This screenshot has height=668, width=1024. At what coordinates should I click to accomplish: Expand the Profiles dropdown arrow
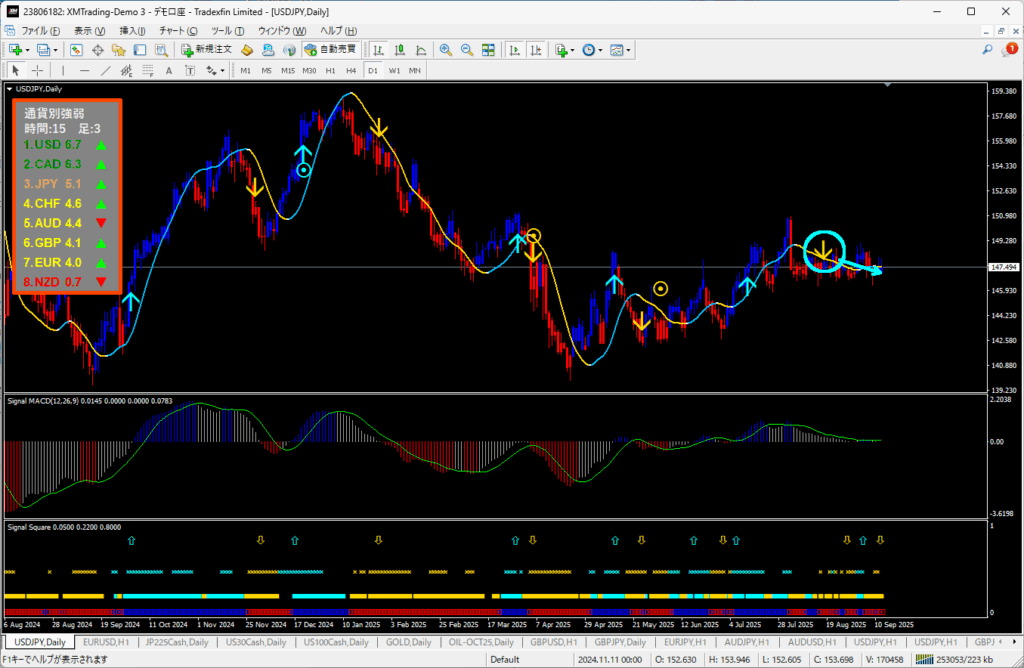[56, 50]
